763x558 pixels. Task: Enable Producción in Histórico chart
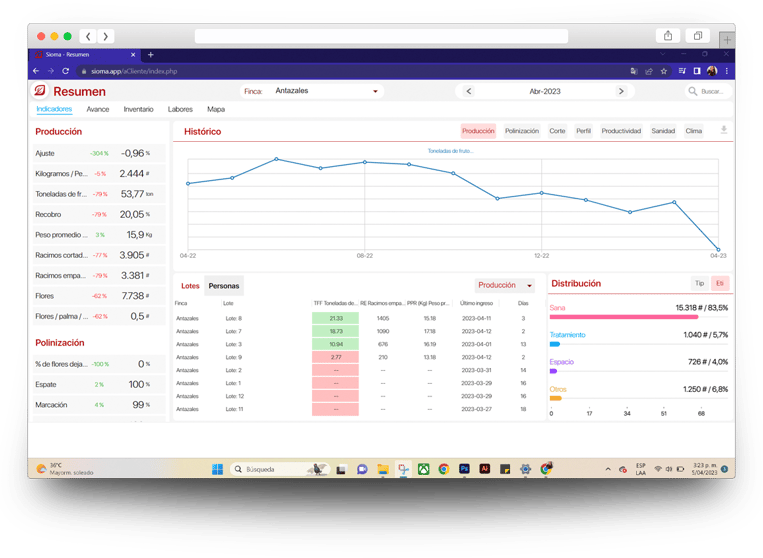[478, 131]
